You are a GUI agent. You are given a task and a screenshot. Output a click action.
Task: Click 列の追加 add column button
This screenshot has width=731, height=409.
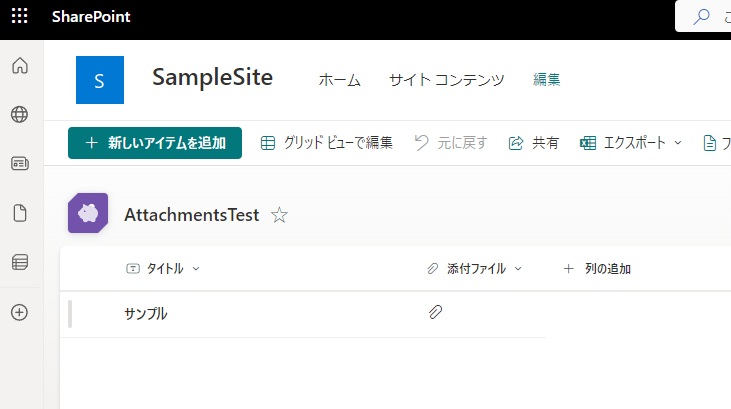click(597, 269)
